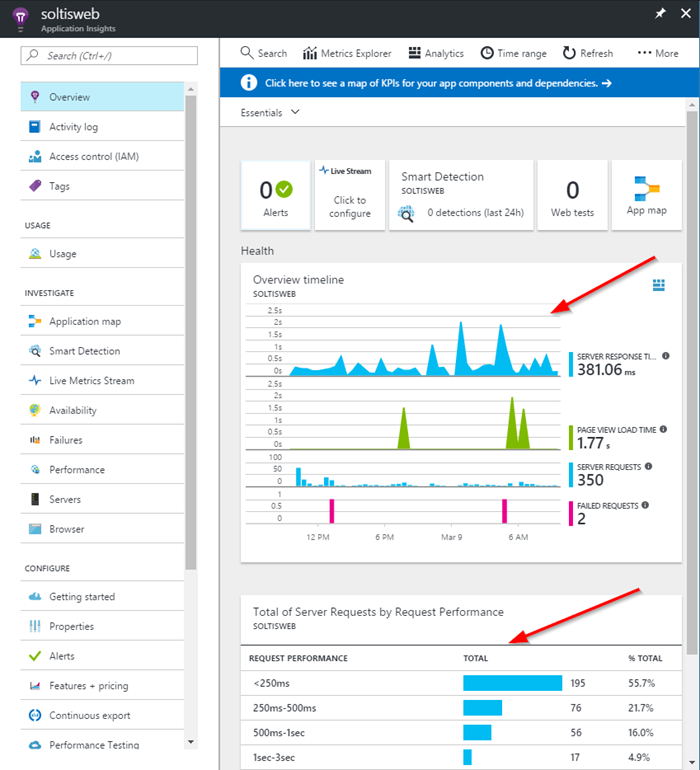Click Server Response Time info icon
This screenshot has height=770, width=700.
coord(666,356)
